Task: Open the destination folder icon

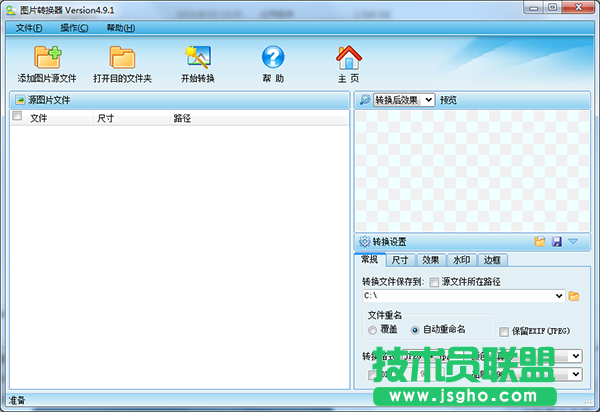Action: point(122,57)
